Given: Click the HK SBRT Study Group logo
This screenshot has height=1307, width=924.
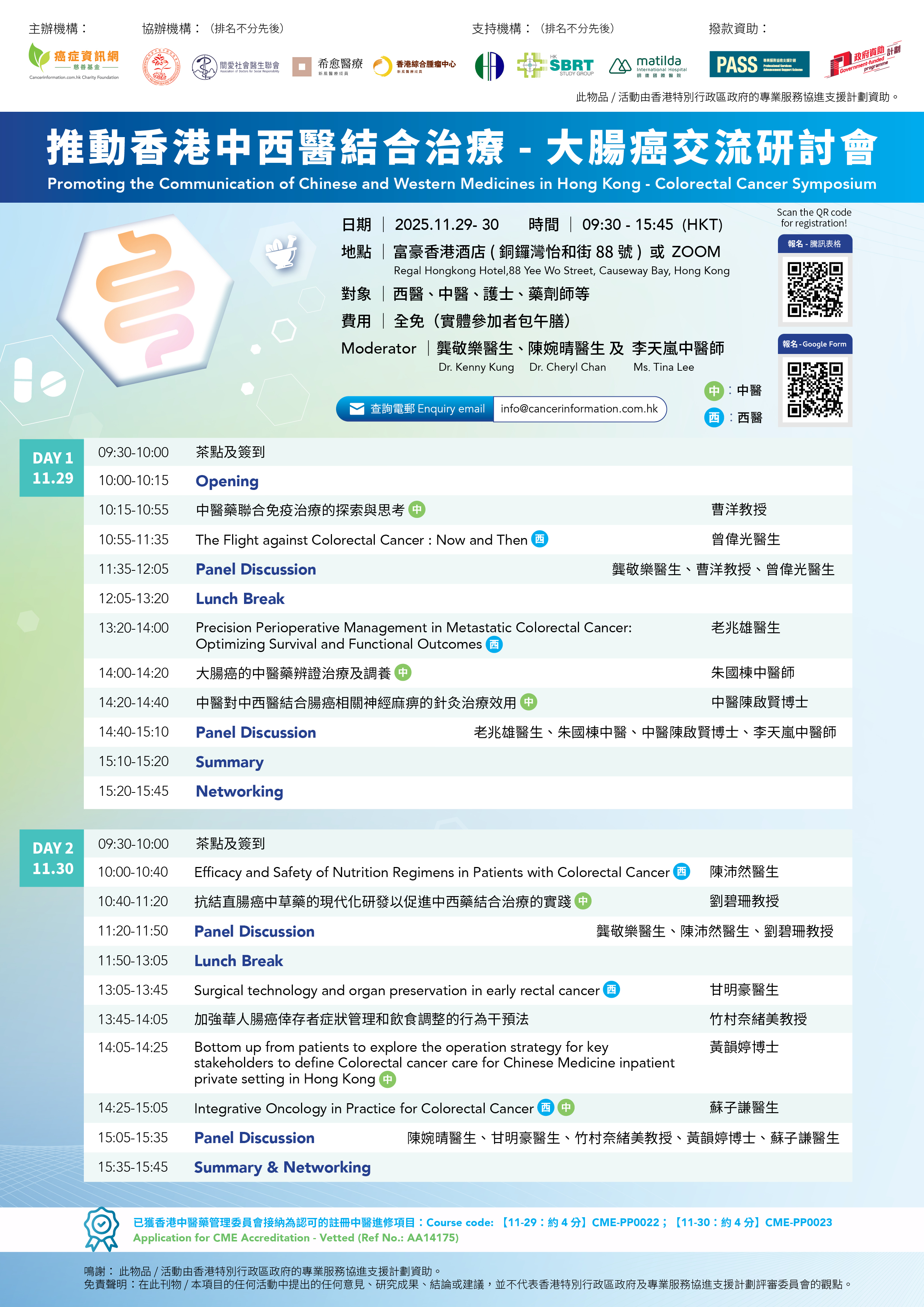Looking at the screenshot, I should (555, 66).
